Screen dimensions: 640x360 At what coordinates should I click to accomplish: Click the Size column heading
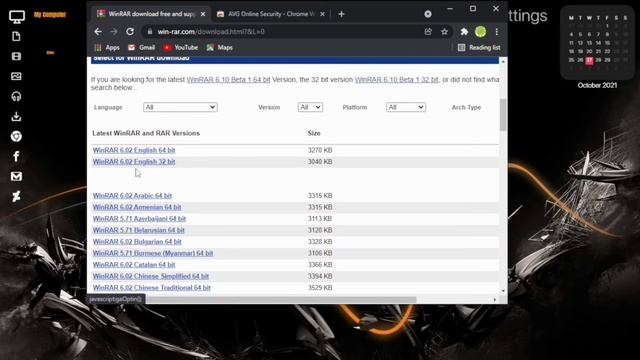coord(314,133)
